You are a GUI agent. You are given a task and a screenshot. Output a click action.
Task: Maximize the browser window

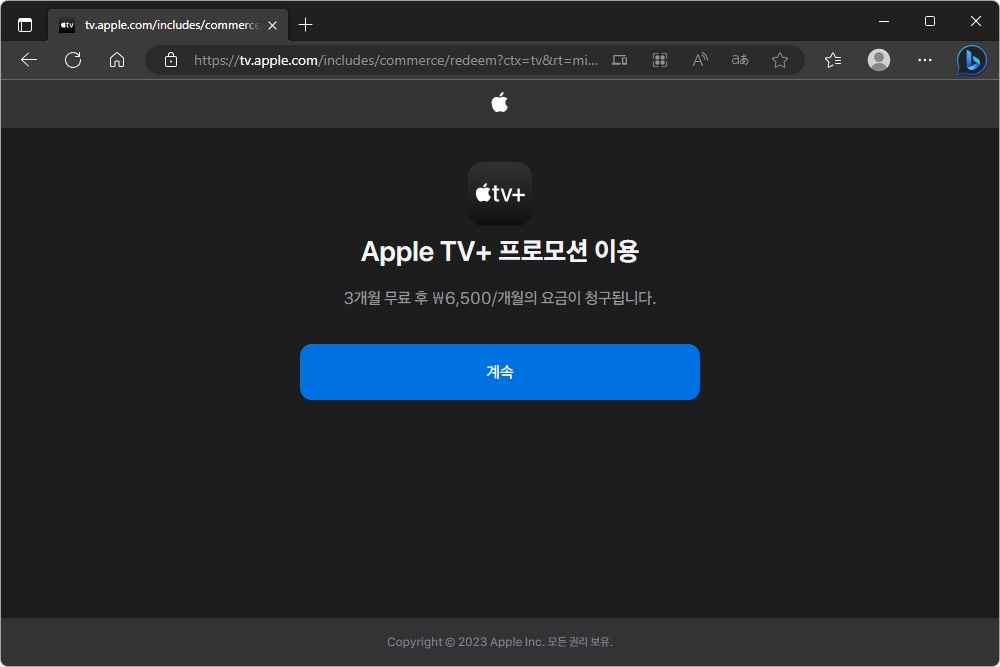(929, 21)
